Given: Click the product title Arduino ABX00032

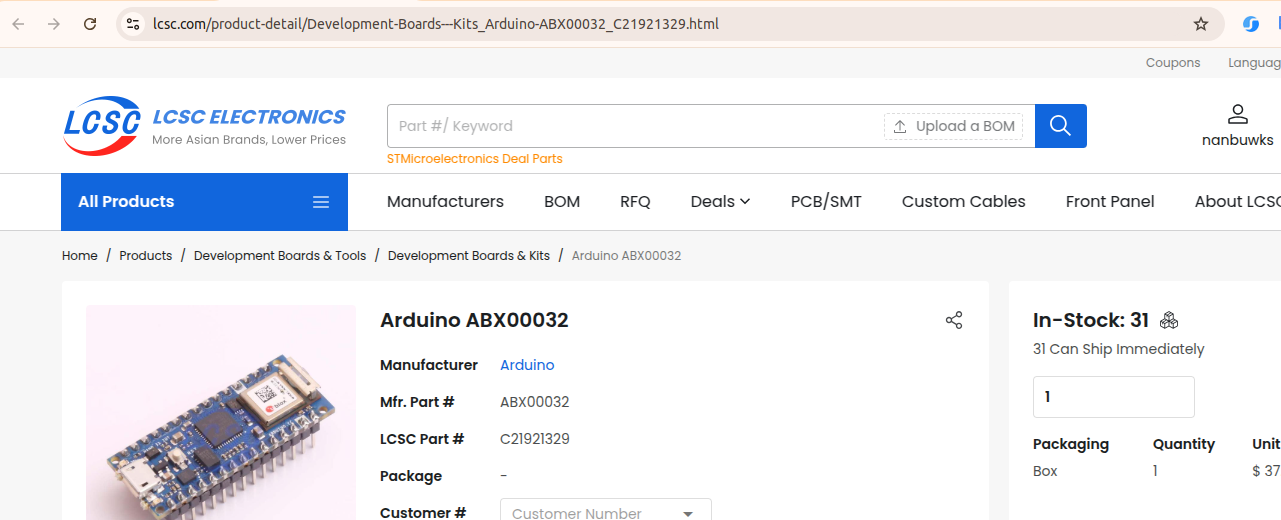Looking at the screenshot, I should coord(474,321).
